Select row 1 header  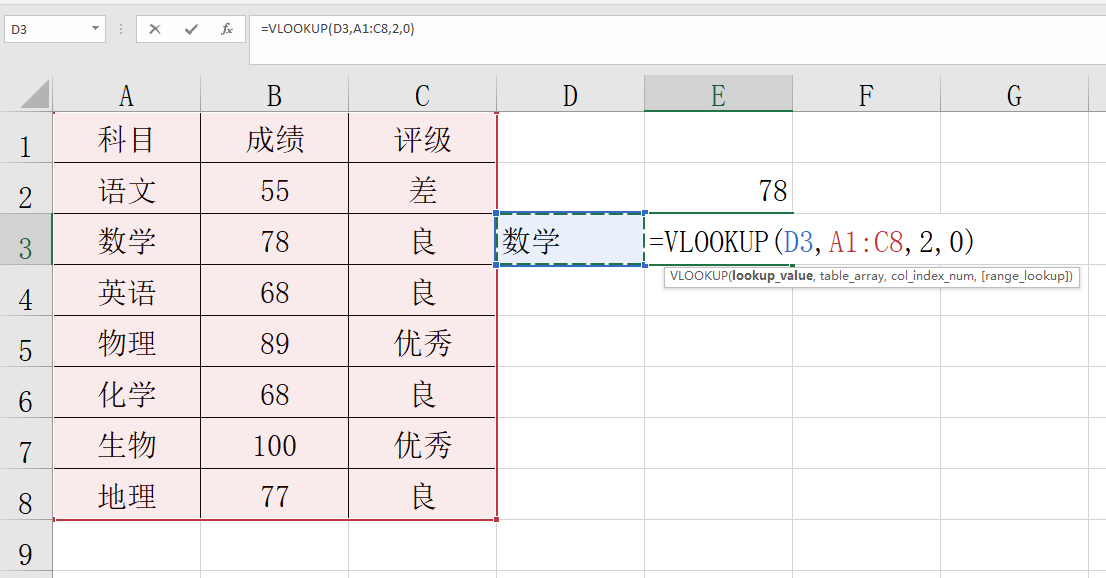(26, 138)
